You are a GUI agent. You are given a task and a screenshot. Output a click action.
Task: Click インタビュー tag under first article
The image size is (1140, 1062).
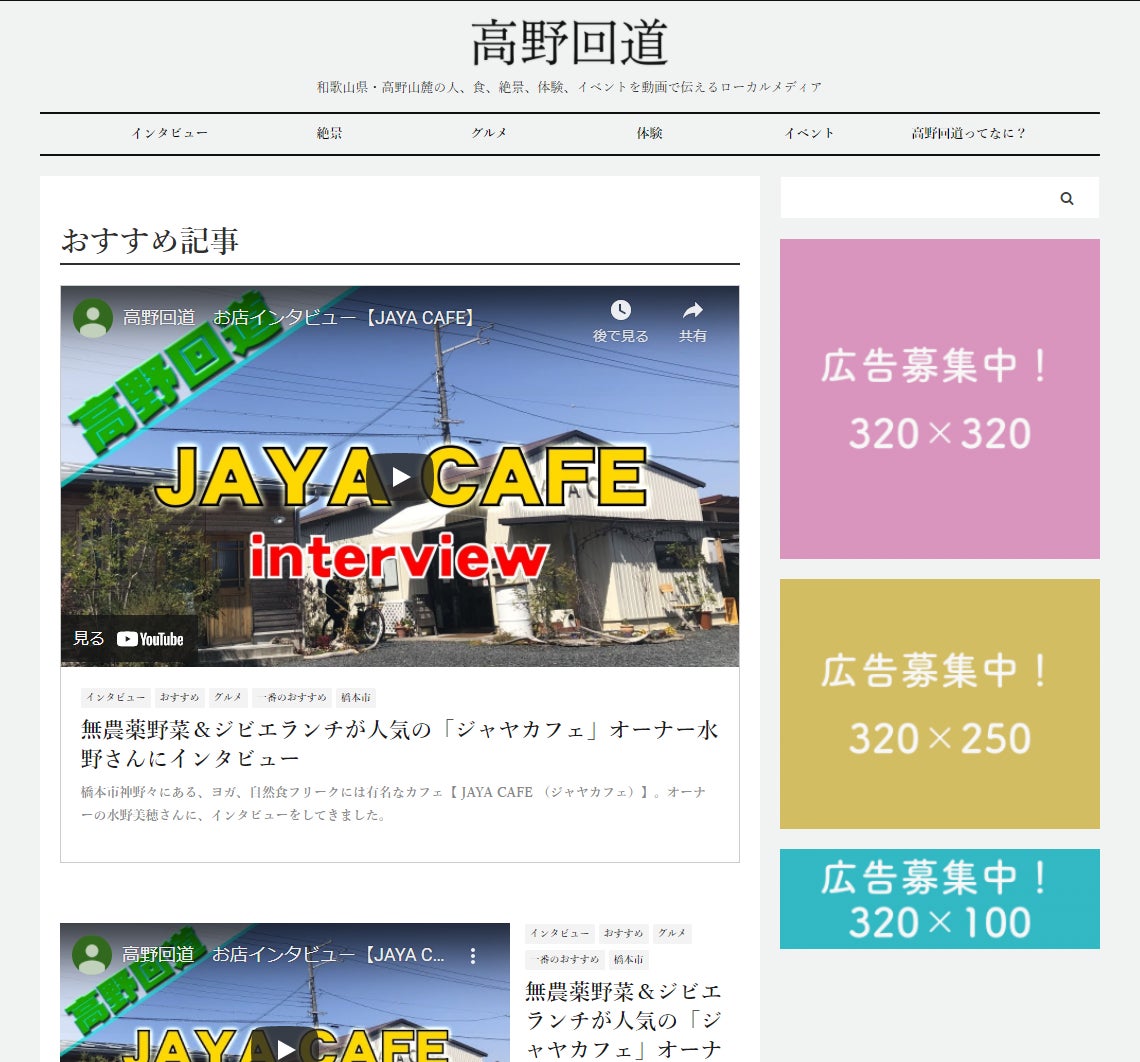click(x=116, y=697)
